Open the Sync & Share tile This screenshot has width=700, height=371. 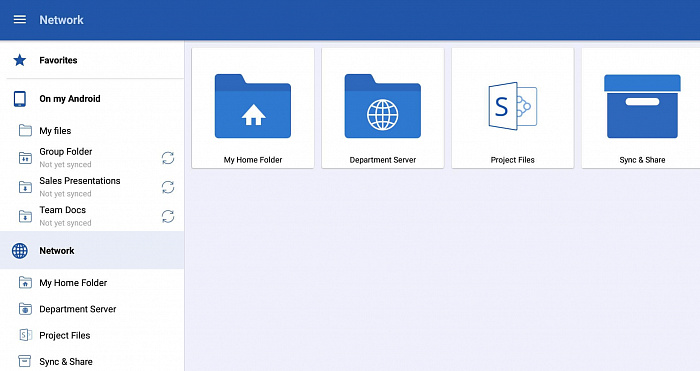coord(641,108)
